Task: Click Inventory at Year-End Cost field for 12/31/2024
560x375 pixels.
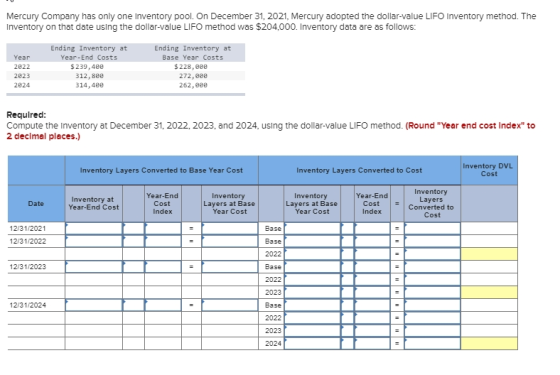Action: 94,305
